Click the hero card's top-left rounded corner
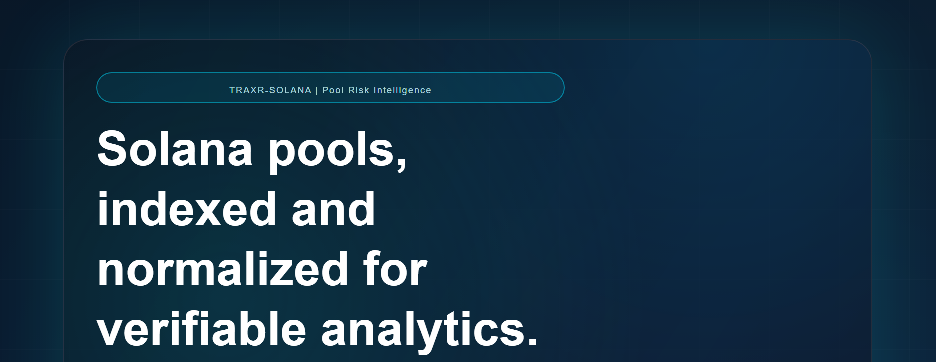Image resolution: width=936 pixels, height=362 pixels. pyautogui.click(x=75, y=50)
